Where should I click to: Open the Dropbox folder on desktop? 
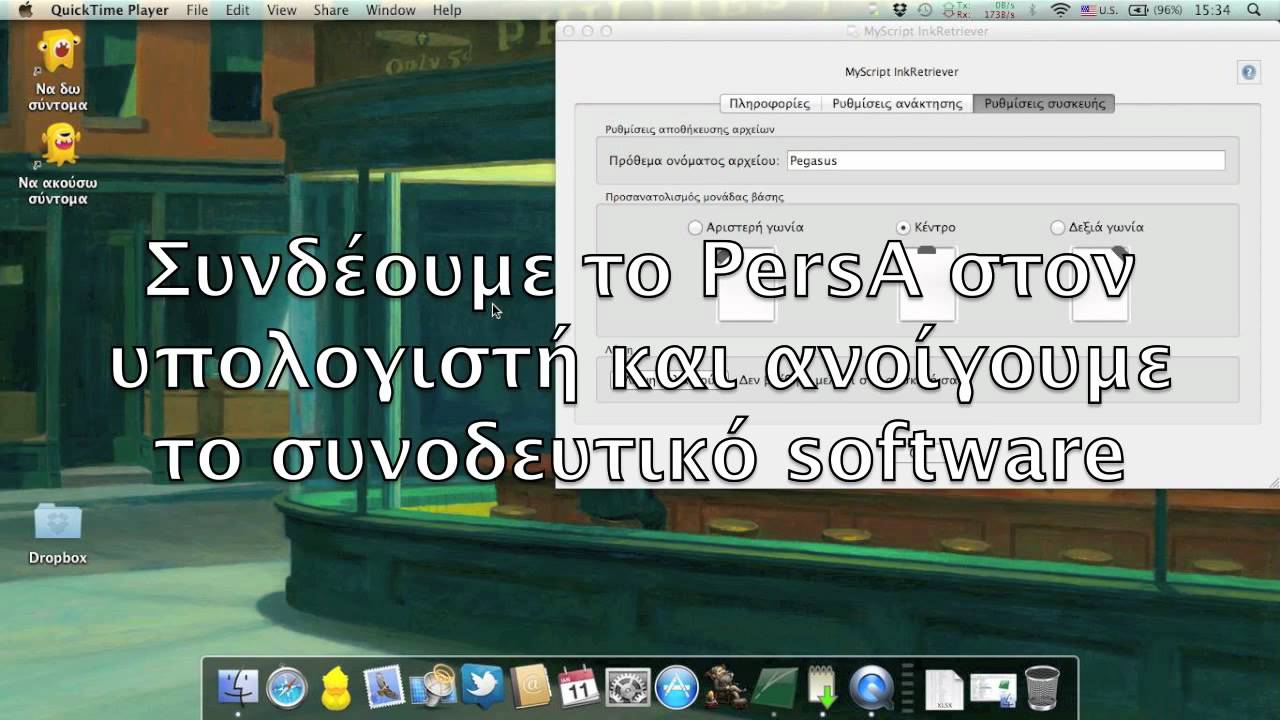58,533
